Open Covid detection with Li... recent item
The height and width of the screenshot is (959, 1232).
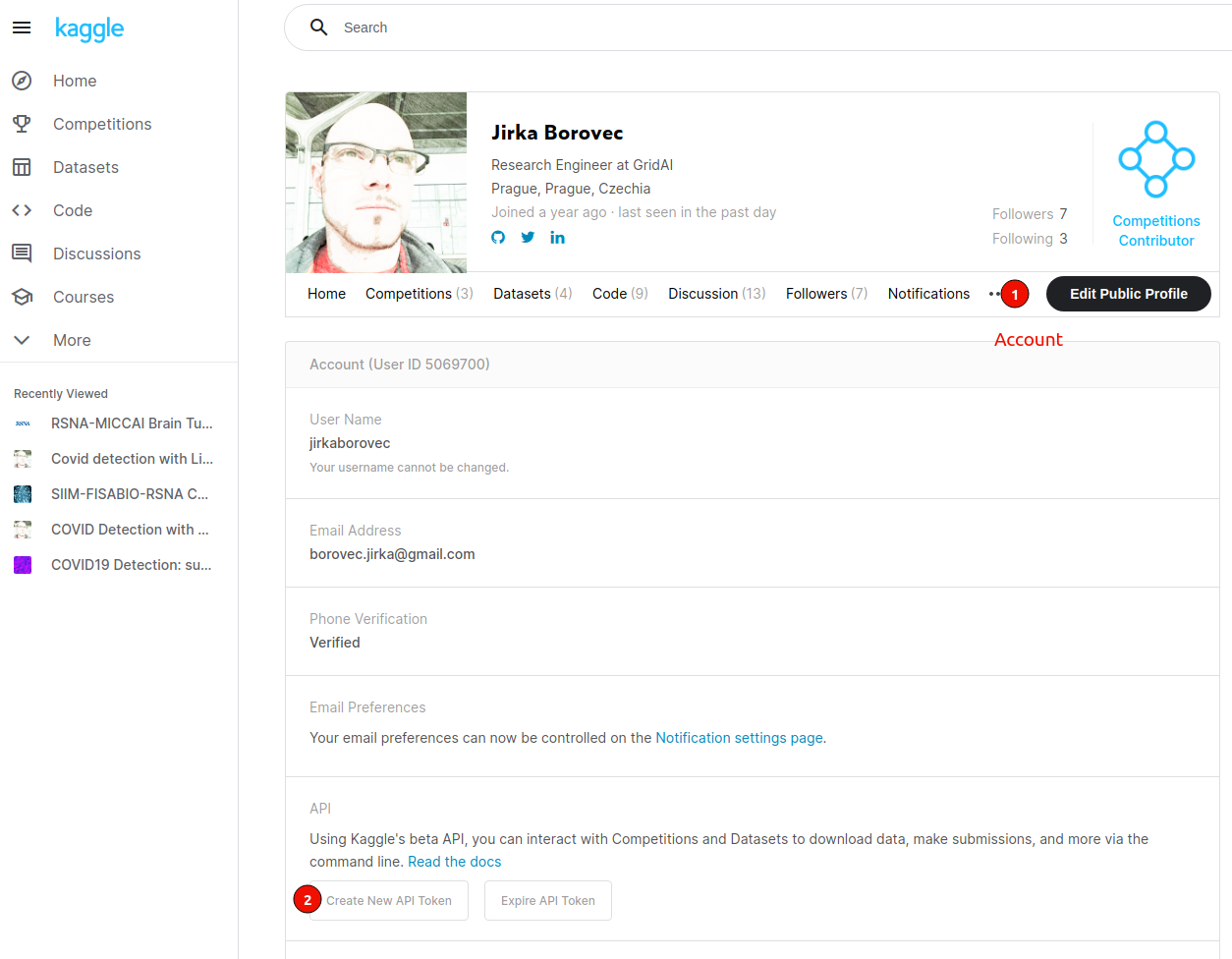click(132, 459)
